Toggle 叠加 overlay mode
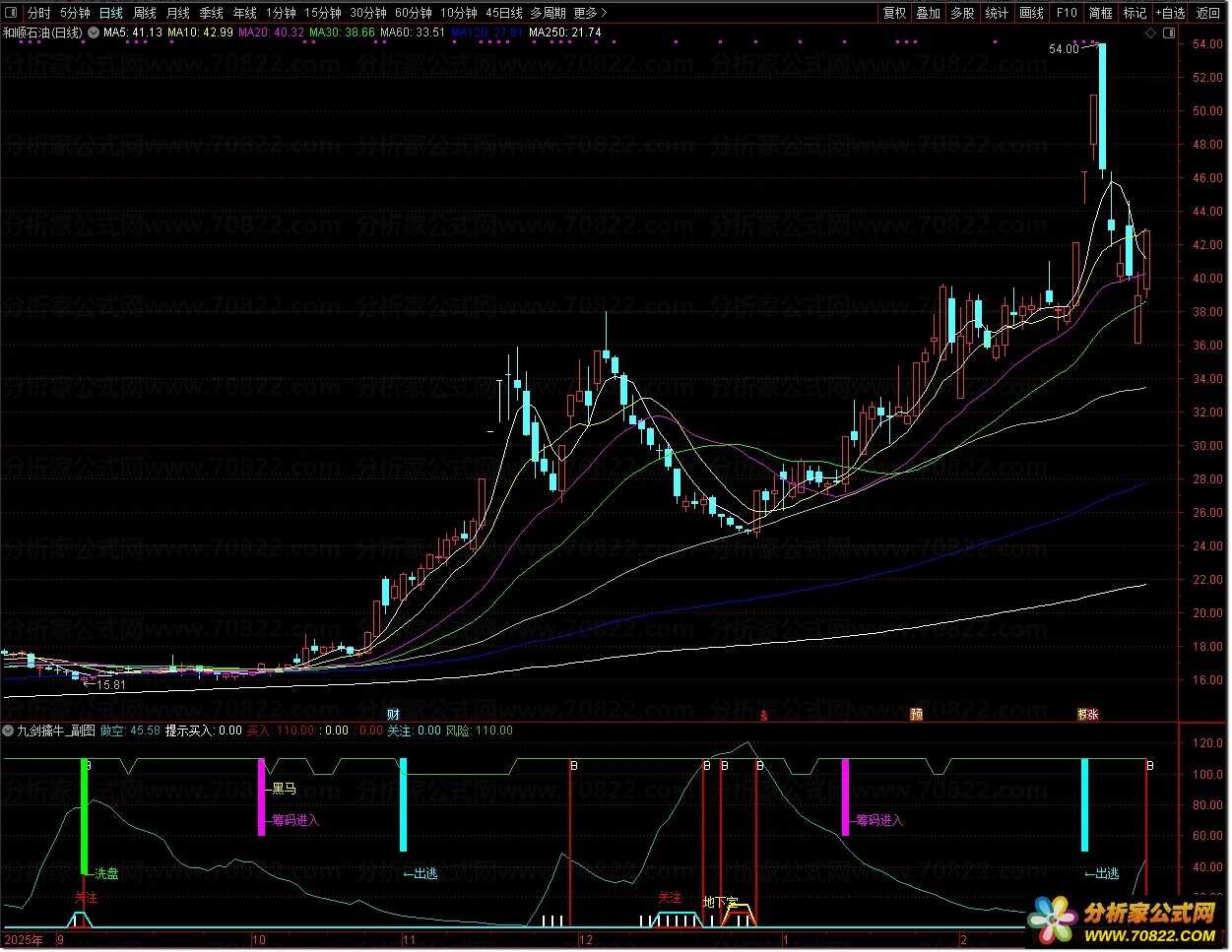Image resolution: width=1232 pixels, height=952 pixels. coord(928,13)
